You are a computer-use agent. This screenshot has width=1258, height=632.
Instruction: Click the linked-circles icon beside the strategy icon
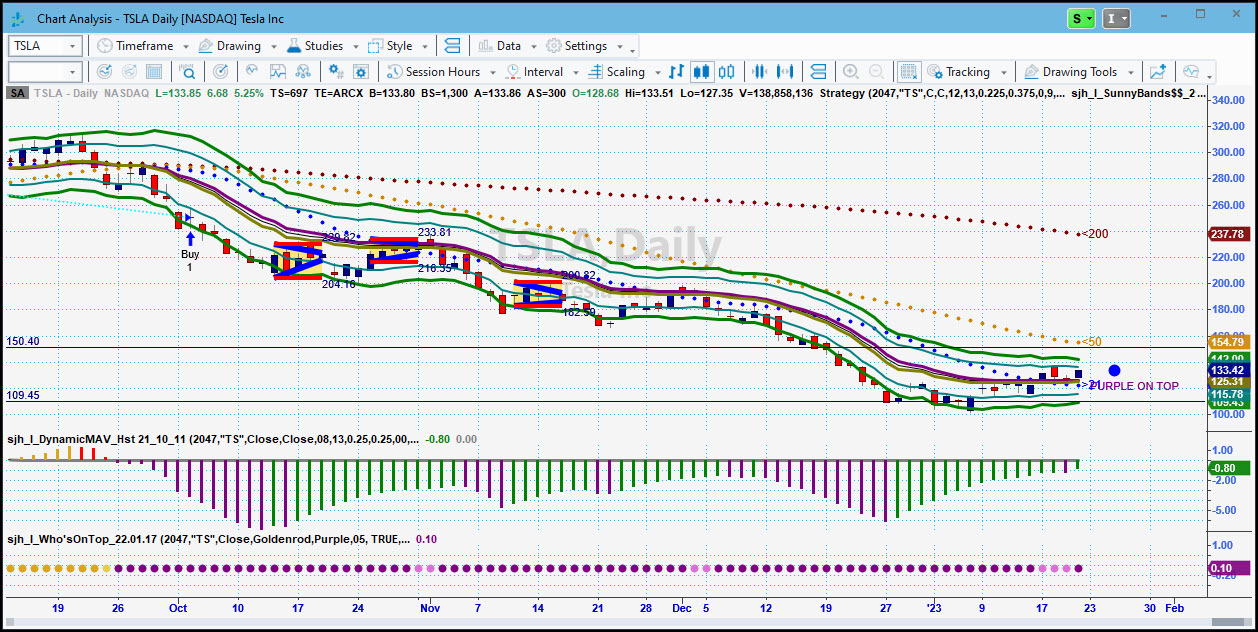click(303, 72)
